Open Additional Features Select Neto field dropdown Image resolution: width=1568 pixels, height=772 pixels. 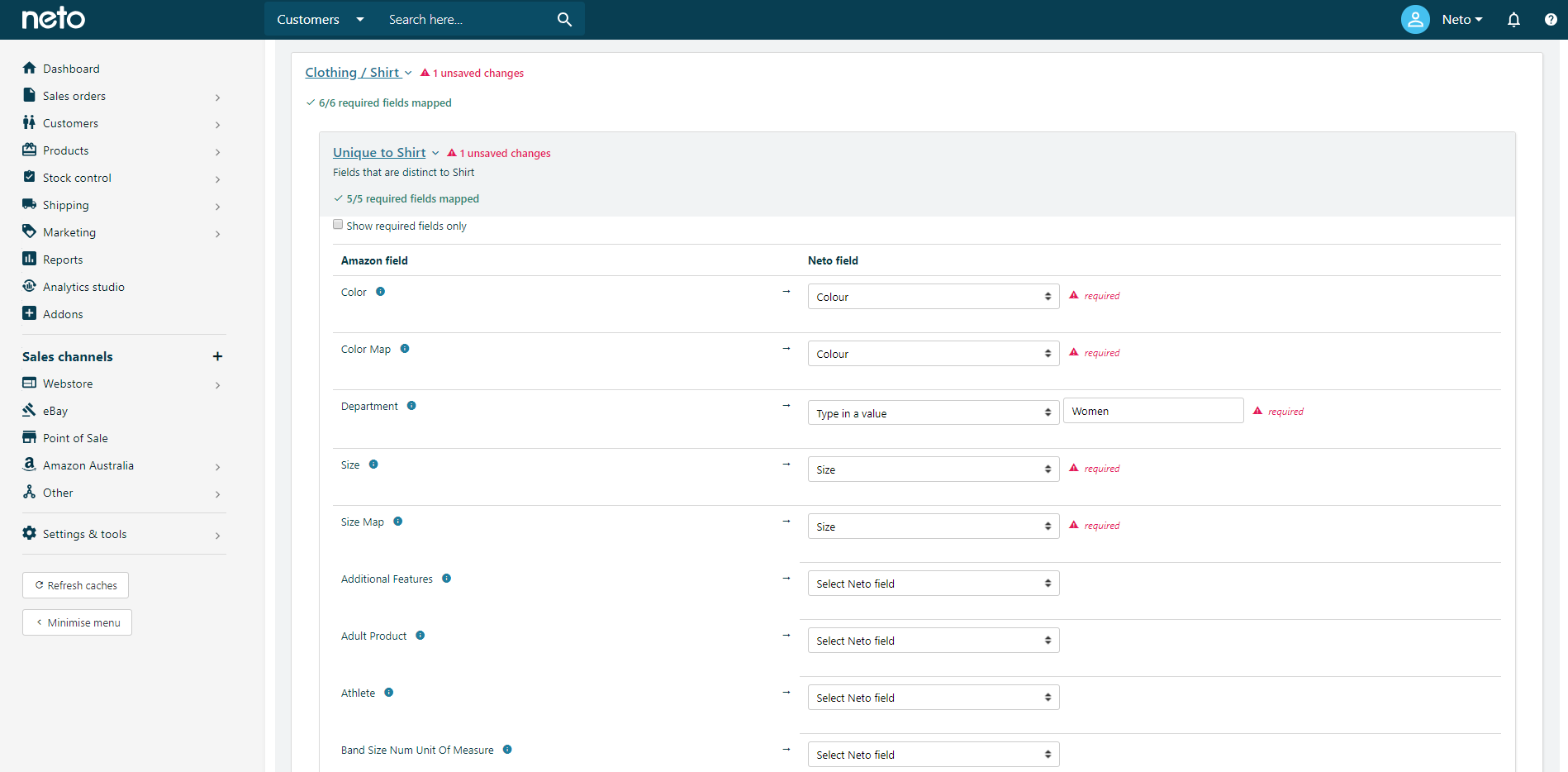[x=934, y=584]
